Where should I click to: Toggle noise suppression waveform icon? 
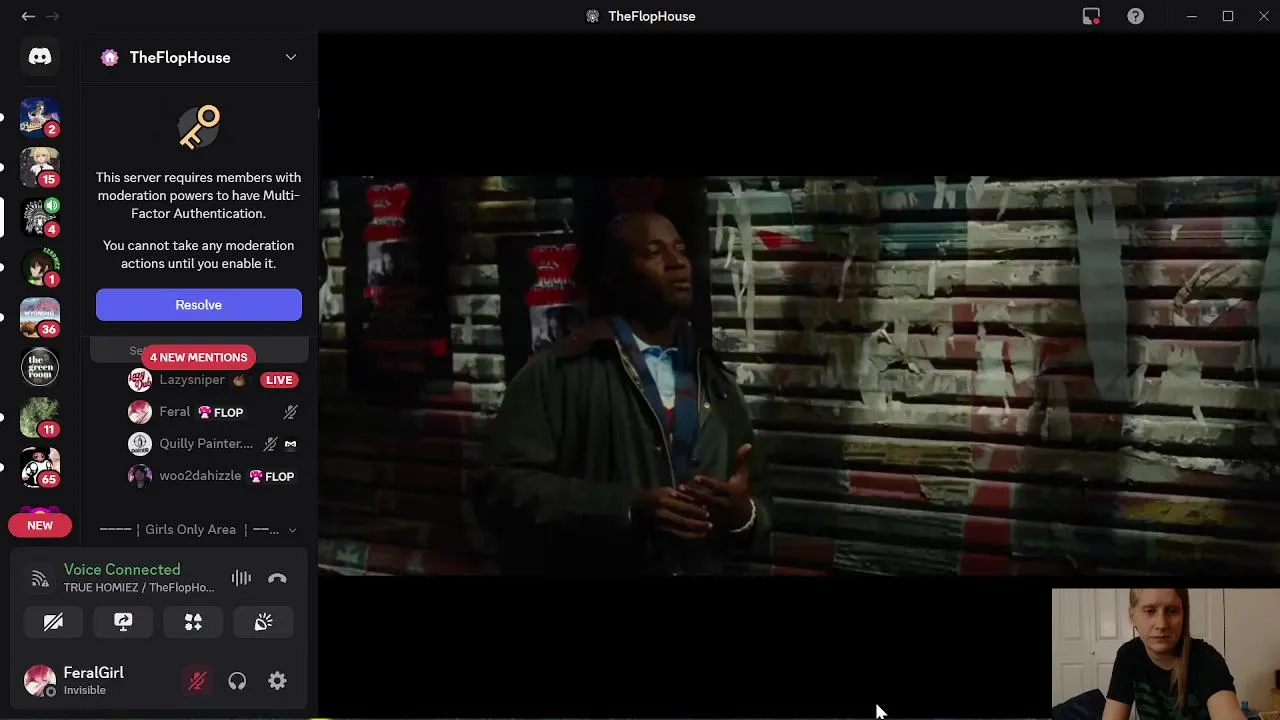point(241,578)
